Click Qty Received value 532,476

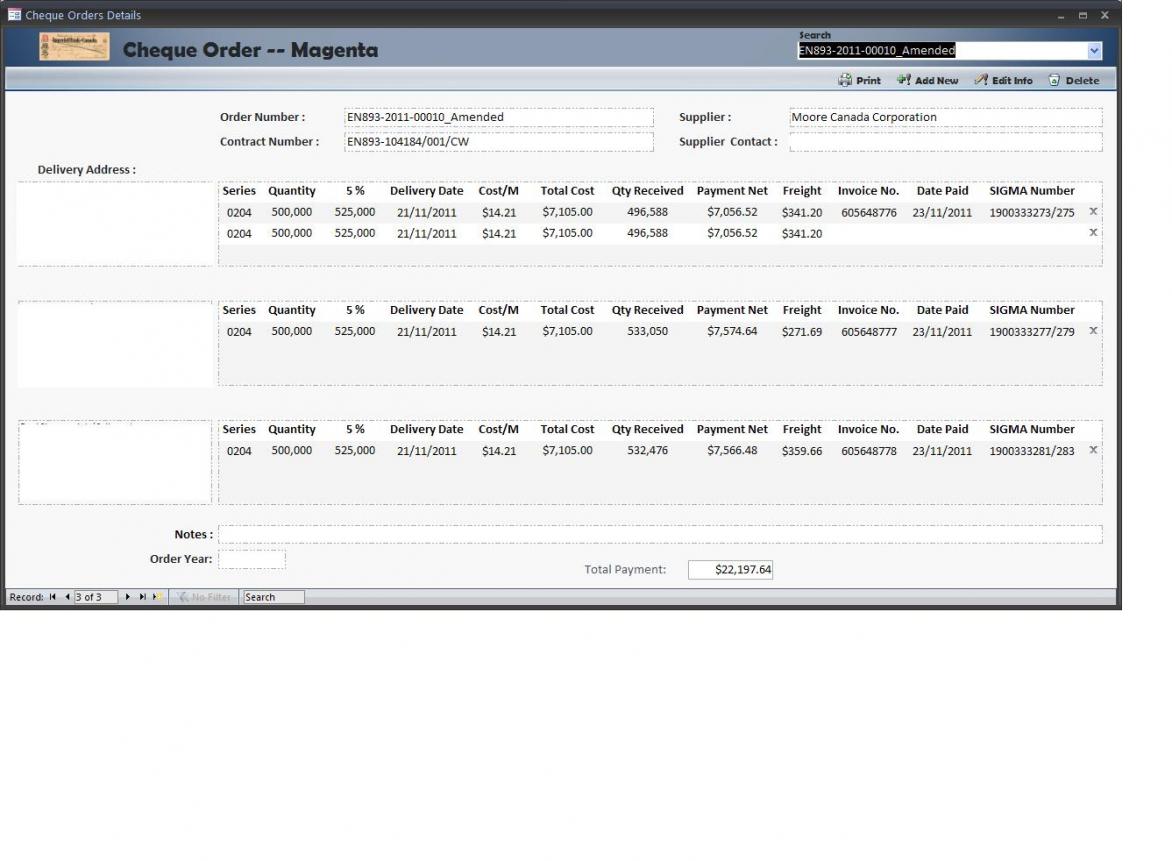pos(647,451)
